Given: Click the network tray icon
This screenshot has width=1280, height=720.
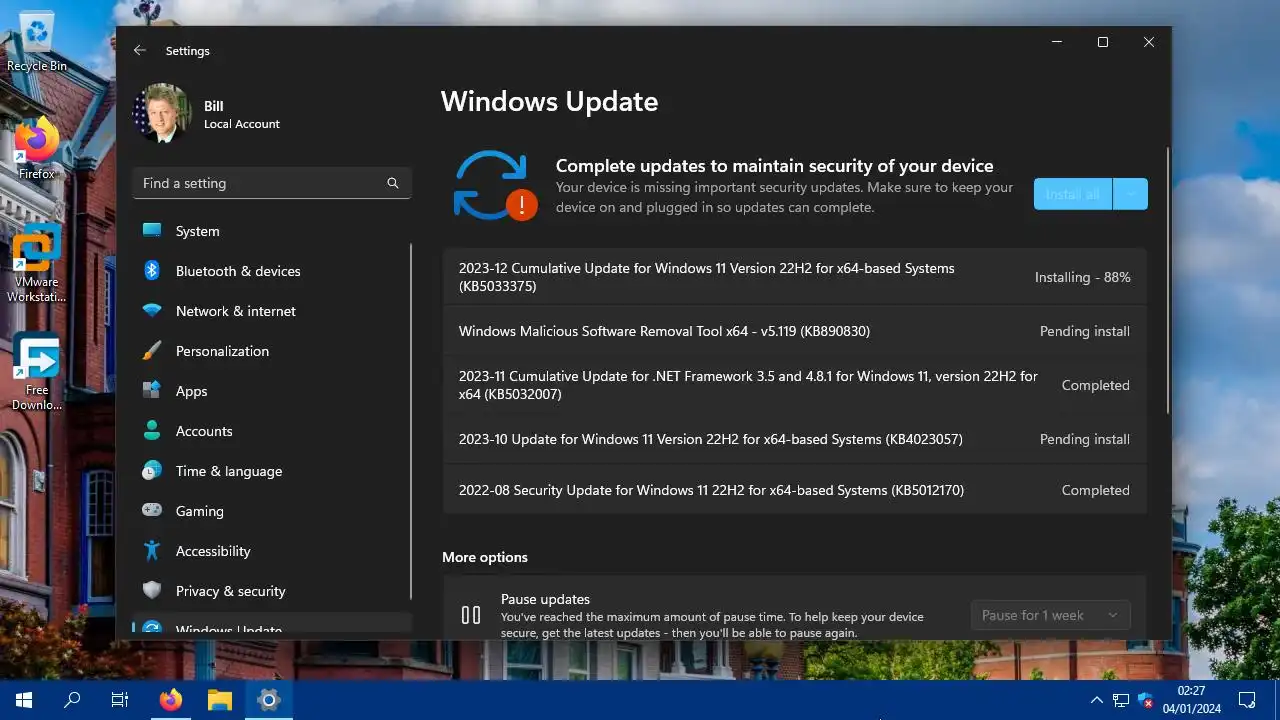Looking at the screenshot, I should (x=1121, y=700).
